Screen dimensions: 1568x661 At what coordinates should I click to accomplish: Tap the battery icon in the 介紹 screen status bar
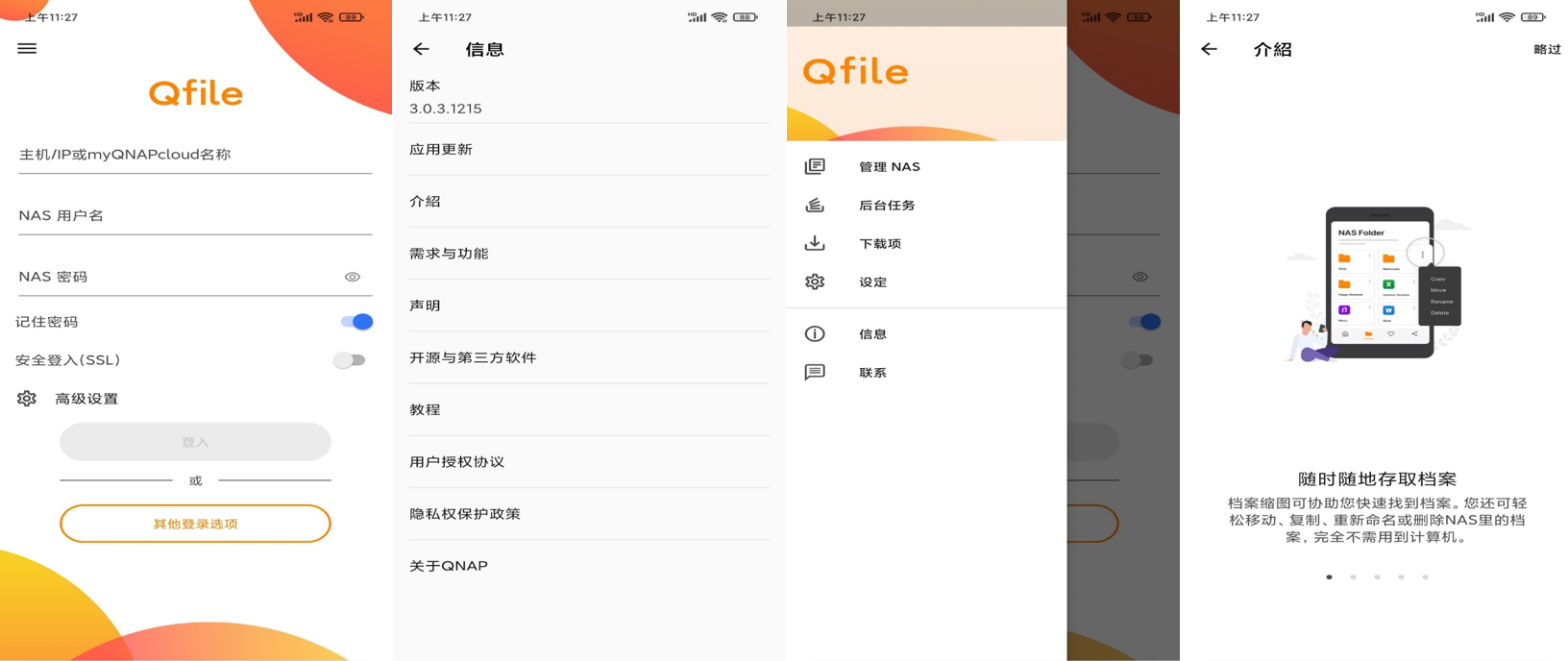tap(1533, 17)
